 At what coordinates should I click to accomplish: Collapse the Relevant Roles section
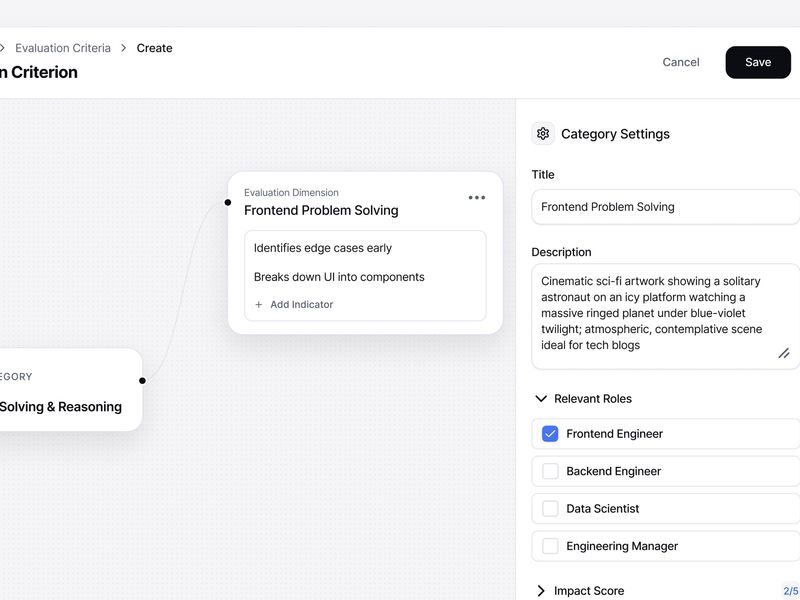pyautogui.click(x=540, y=398)
